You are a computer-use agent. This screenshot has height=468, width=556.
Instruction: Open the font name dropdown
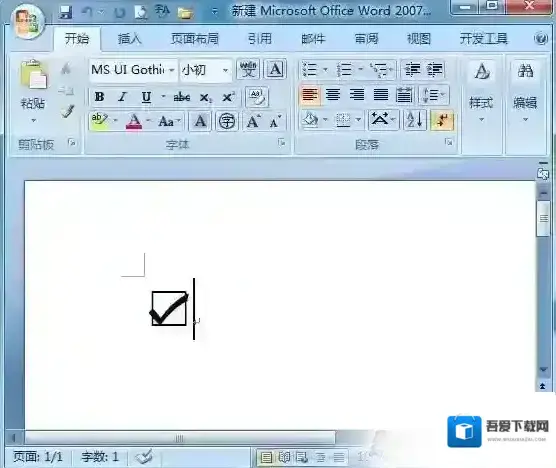pyautogui.click(x=172, y=70)
